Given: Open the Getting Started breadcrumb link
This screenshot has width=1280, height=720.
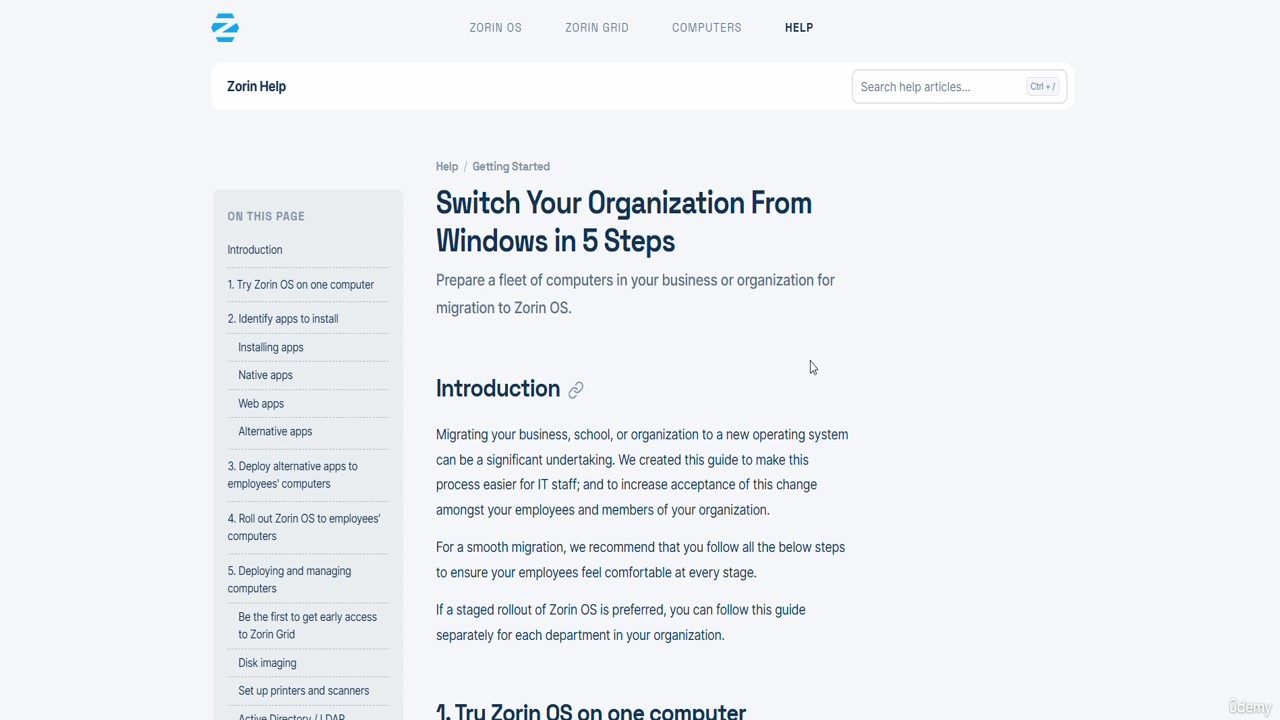Looking at the screenshot, I should click(511, 167).
